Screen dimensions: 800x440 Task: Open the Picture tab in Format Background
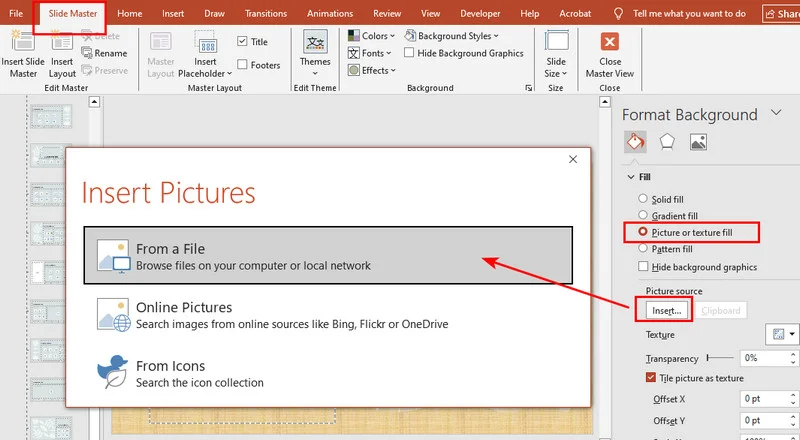698,141
